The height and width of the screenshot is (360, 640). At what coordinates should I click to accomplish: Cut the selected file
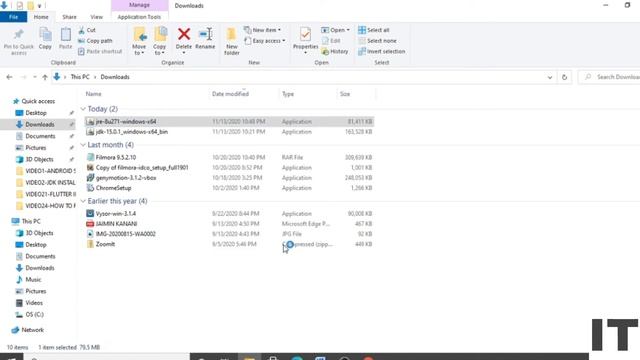(87, 30)
